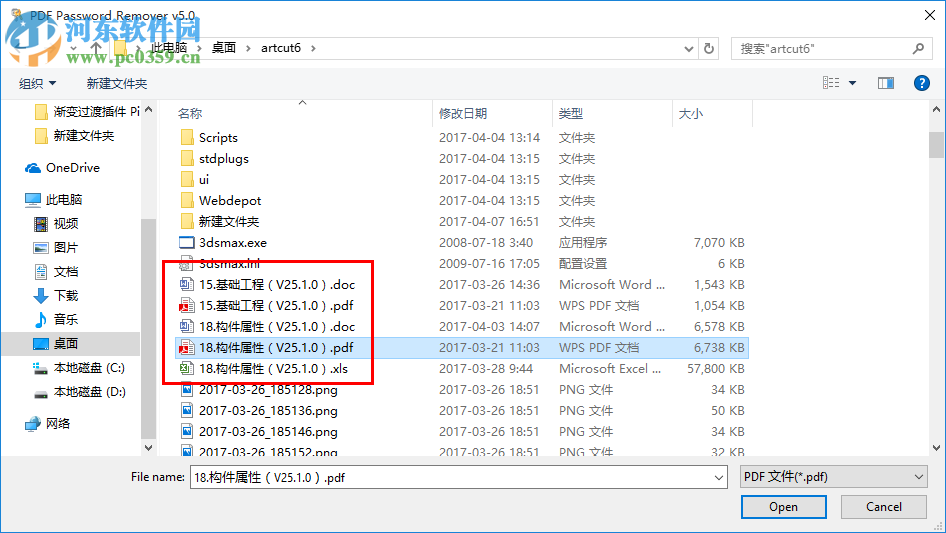Toggle the preview pane icon
946x533 pixels.
point(886,83)
